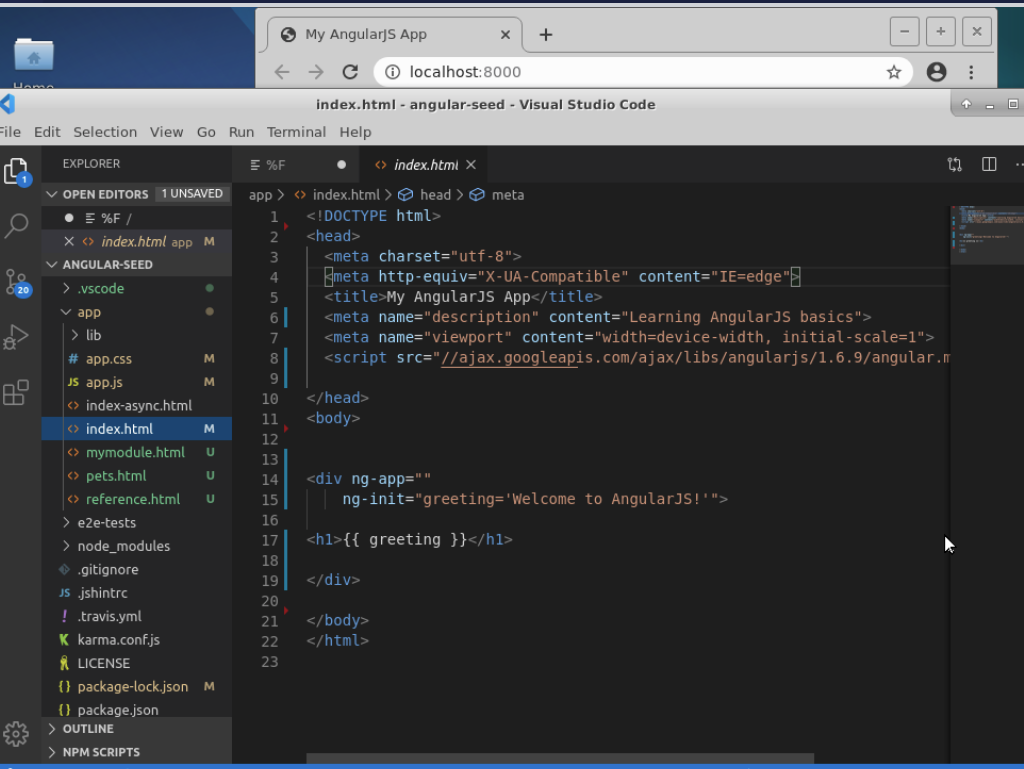1024x769 pixels.
Task: Toggle the bookmark star for localhost:8000
Action: [894, 71]
